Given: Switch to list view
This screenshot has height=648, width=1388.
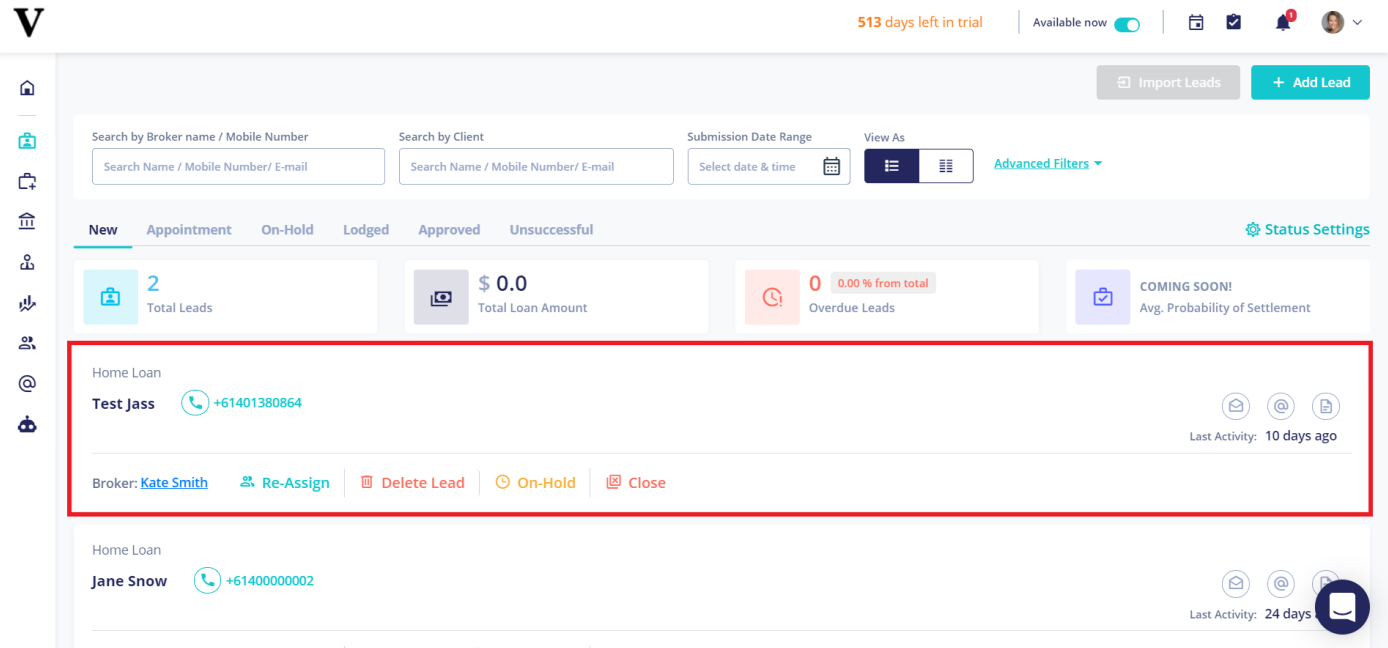Looking at the screenshot, I should (x=892, y=166).
